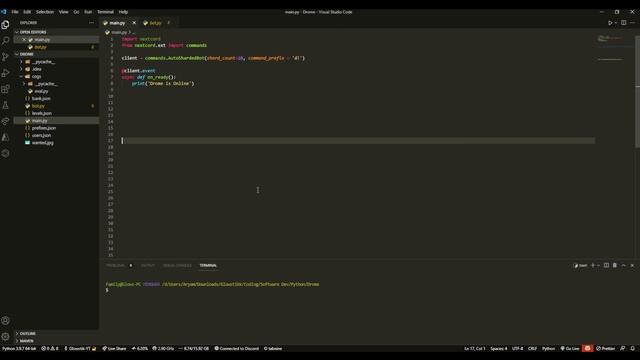The image size is (640, 360).
Task: Open the Explorer view in activity bar
Action: (x=5, y=25)
